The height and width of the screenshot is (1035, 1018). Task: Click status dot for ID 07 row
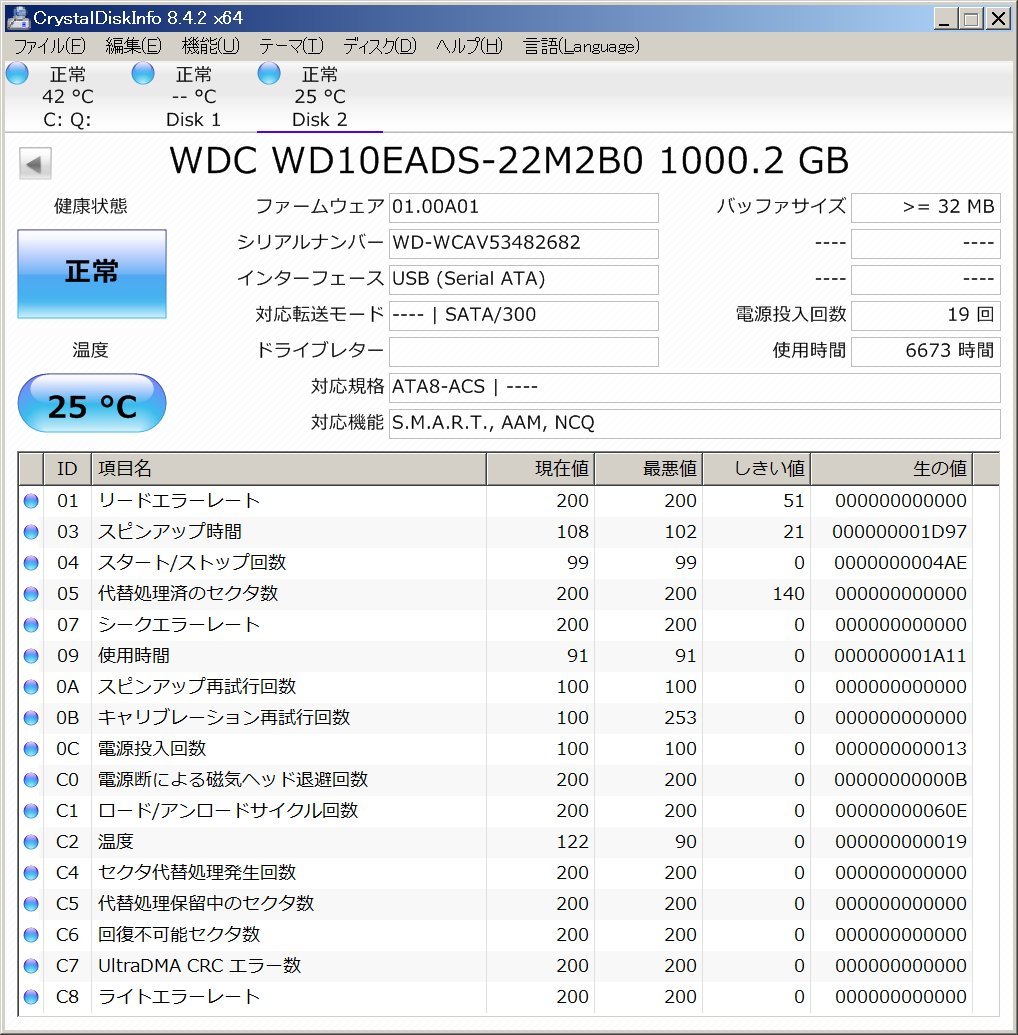31,625
